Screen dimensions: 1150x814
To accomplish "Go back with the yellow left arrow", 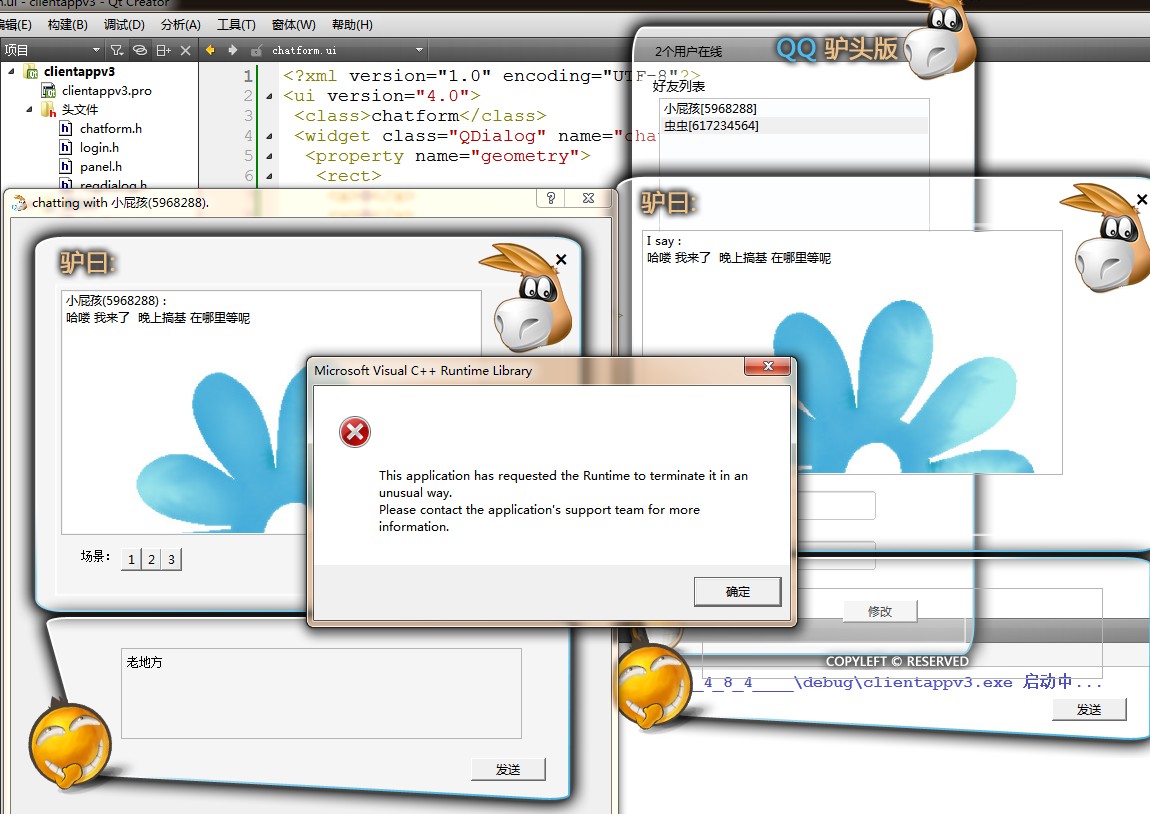I will tap(210, 50).
